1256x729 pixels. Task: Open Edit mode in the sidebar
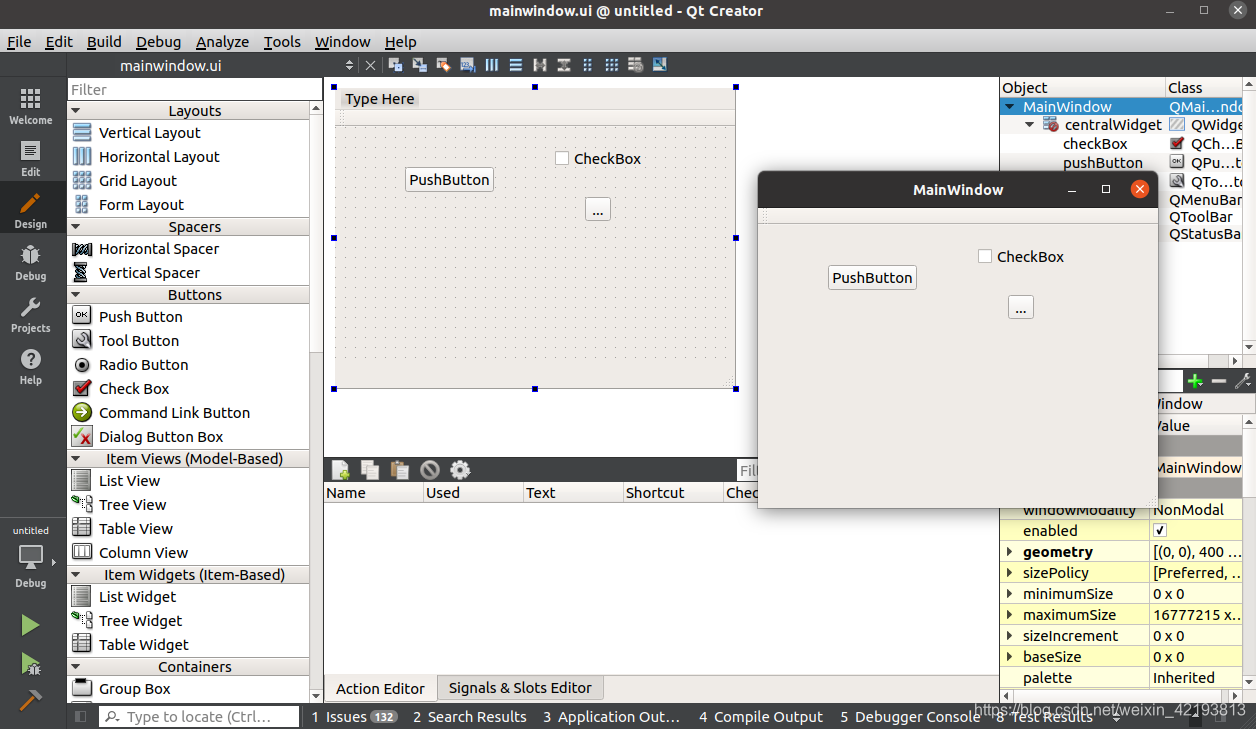click(30, 158)
